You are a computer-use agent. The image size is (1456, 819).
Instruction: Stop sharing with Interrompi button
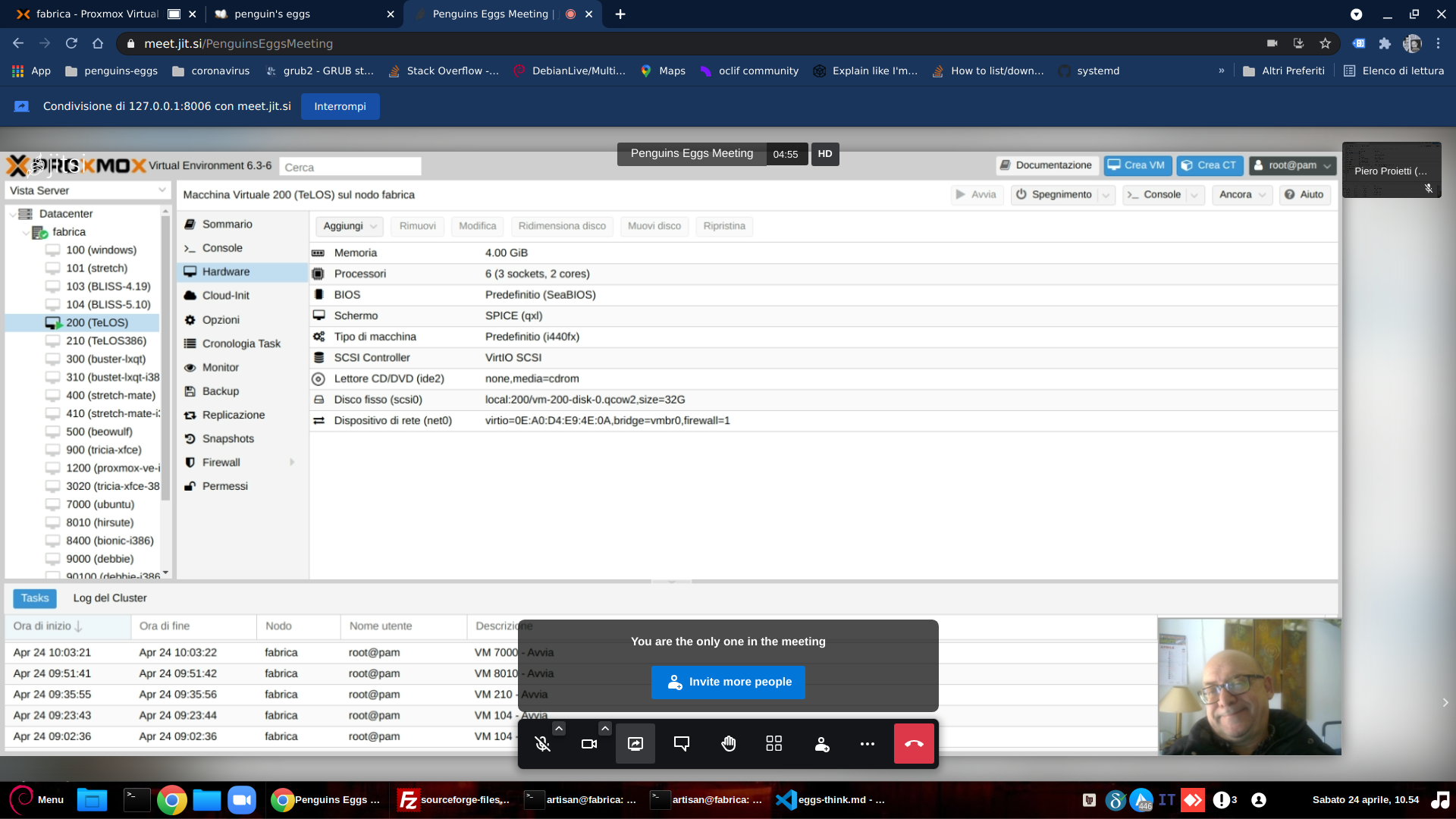tap(340, 106)
